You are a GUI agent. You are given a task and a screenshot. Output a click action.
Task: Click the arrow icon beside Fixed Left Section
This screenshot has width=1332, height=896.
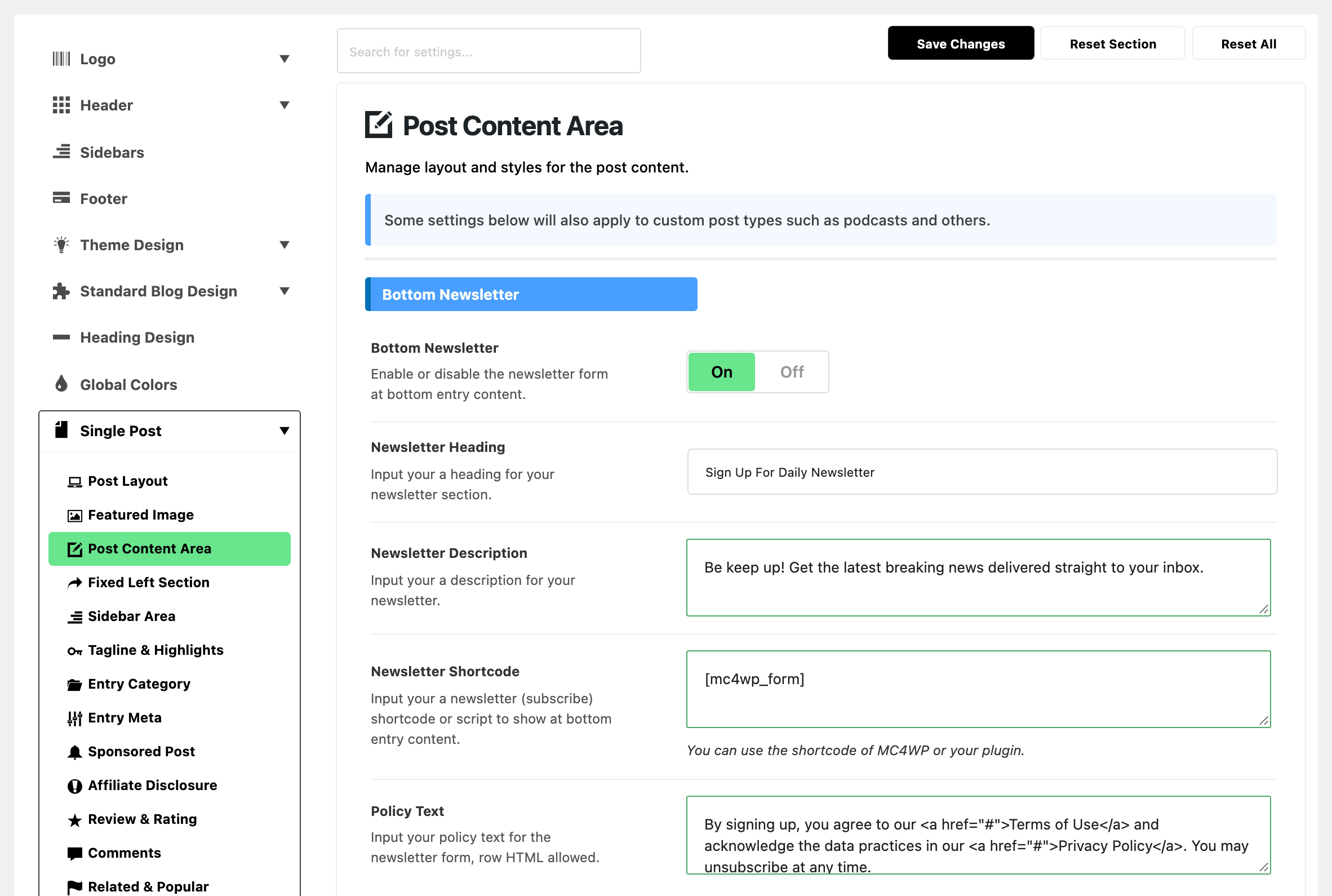(75, 583)
